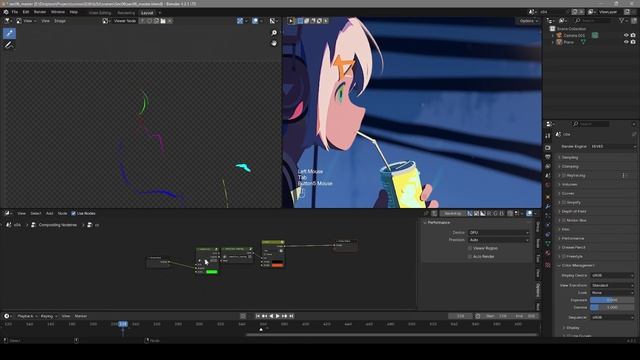Click the timeline Play forward button
The image size is (640, 360).
pos(278,316)
